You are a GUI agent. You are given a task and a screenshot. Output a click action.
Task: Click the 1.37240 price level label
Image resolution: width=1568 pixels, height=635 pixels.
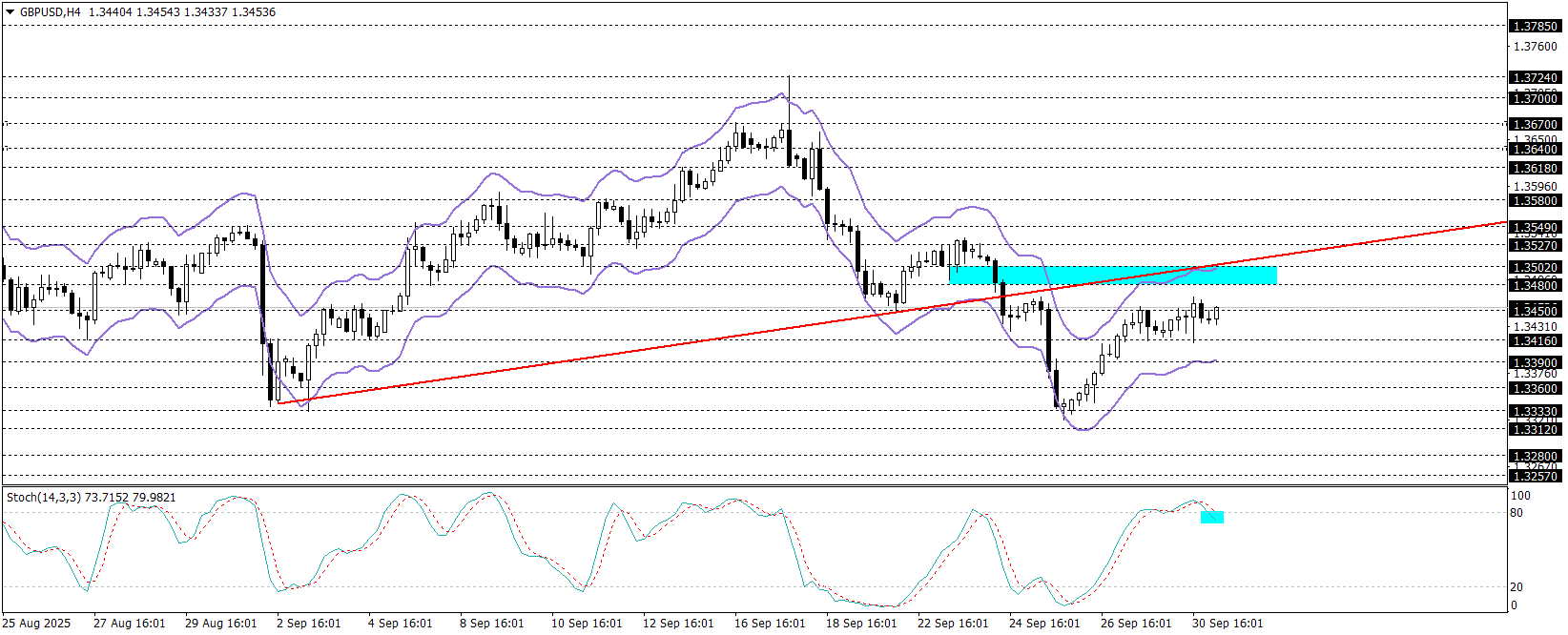[1535, 78]
